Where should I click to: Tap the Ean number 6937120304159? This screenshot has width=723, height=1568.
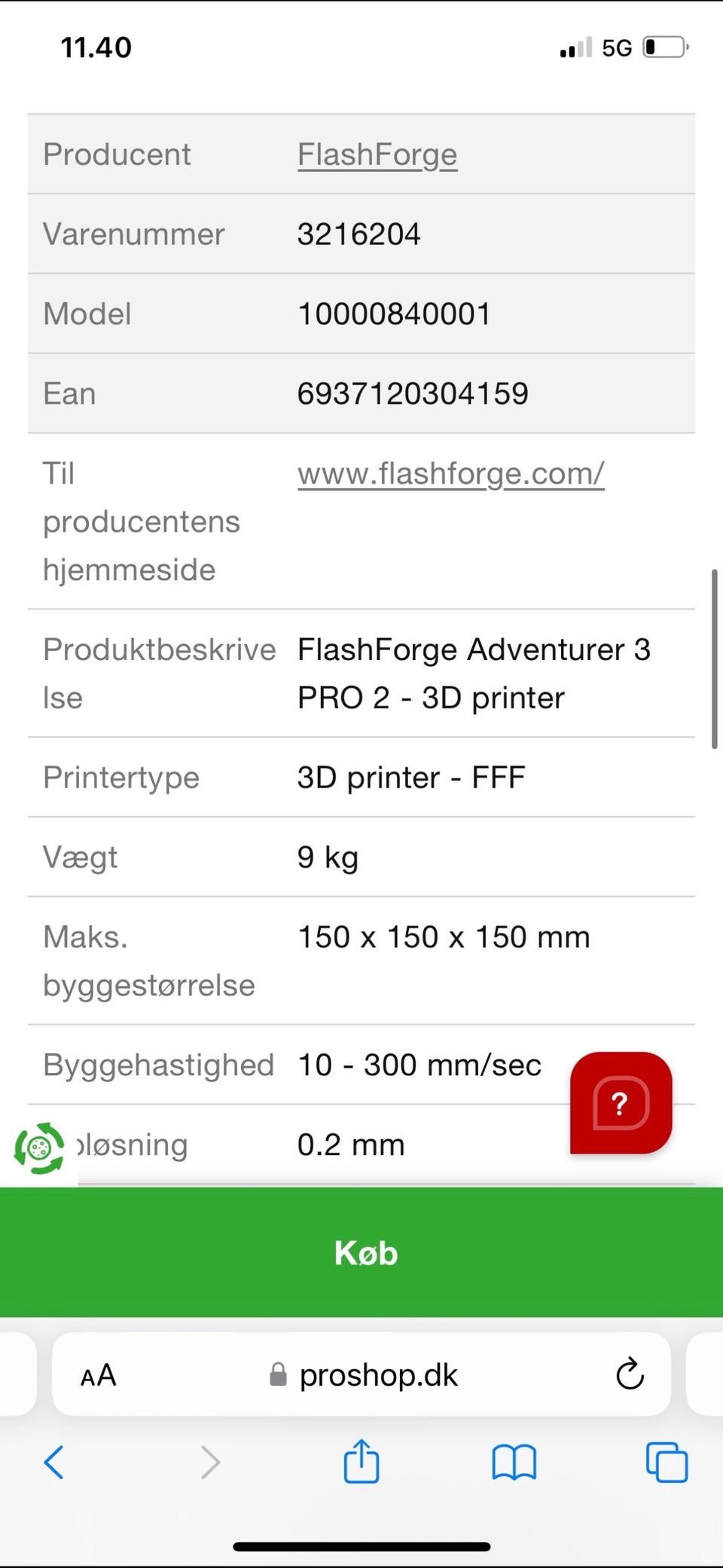(x=413, y=393)
